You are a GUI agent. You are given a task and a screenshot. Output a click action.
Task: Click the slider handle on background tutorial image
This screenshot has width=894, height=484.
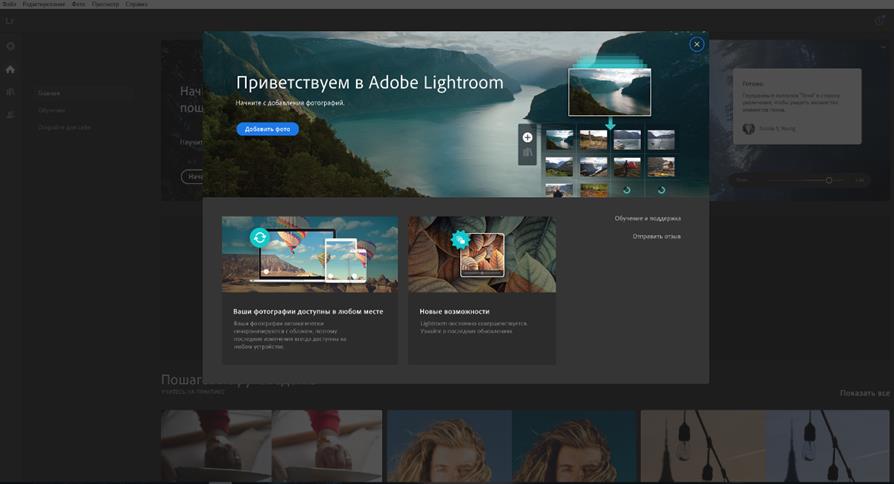coord(829,180)
